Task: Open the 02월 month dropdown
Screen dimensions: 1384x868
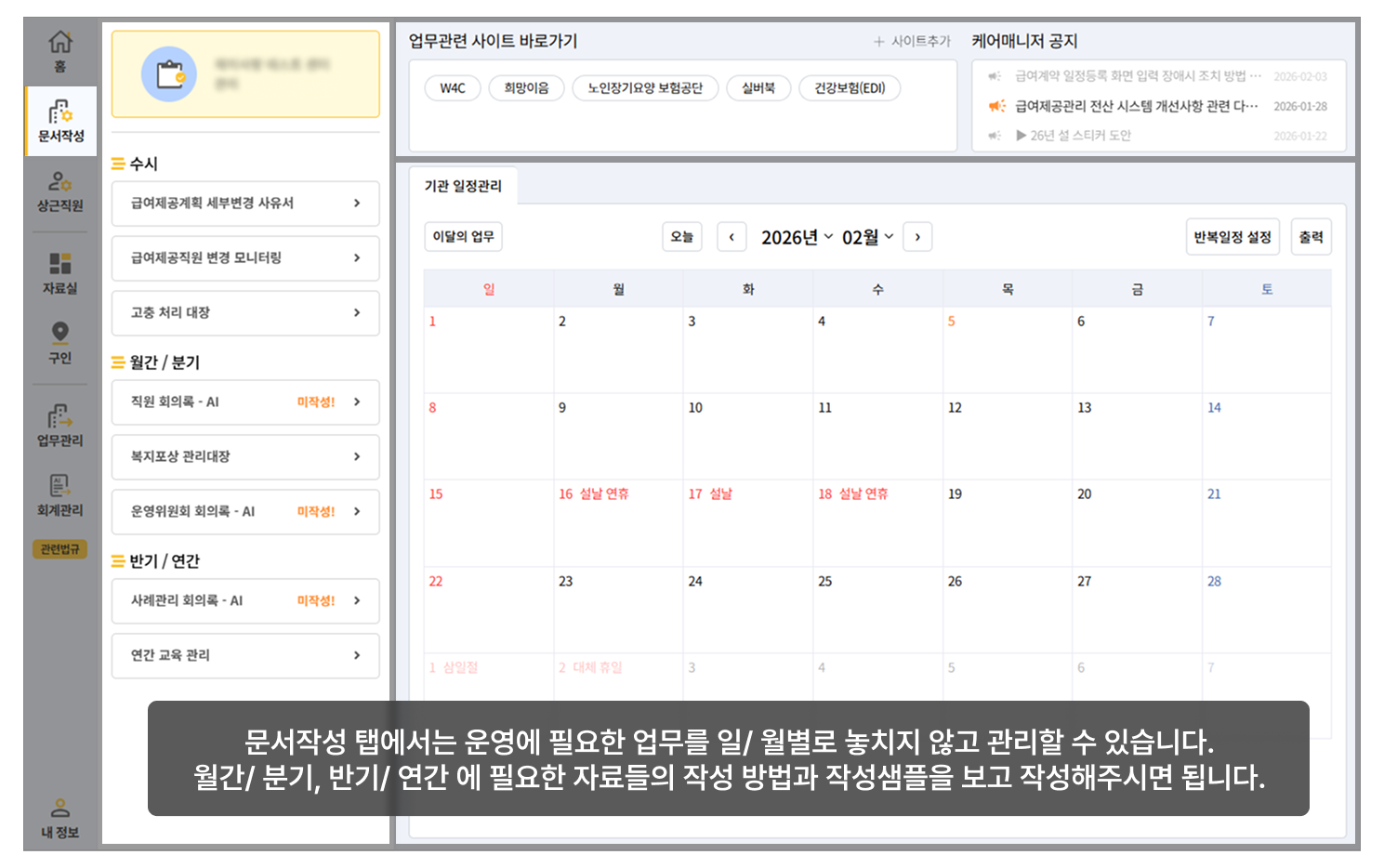Action: (867, 237)
